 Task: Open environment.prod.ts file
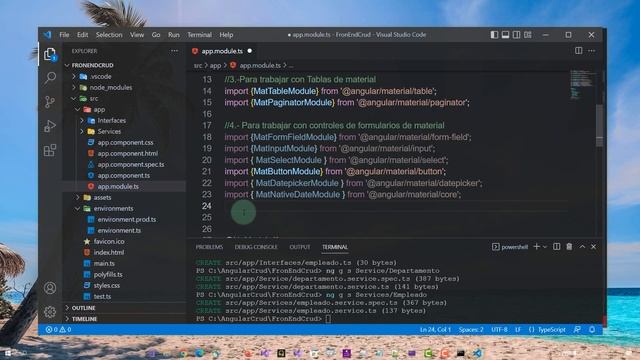click(x=127, y=219)
